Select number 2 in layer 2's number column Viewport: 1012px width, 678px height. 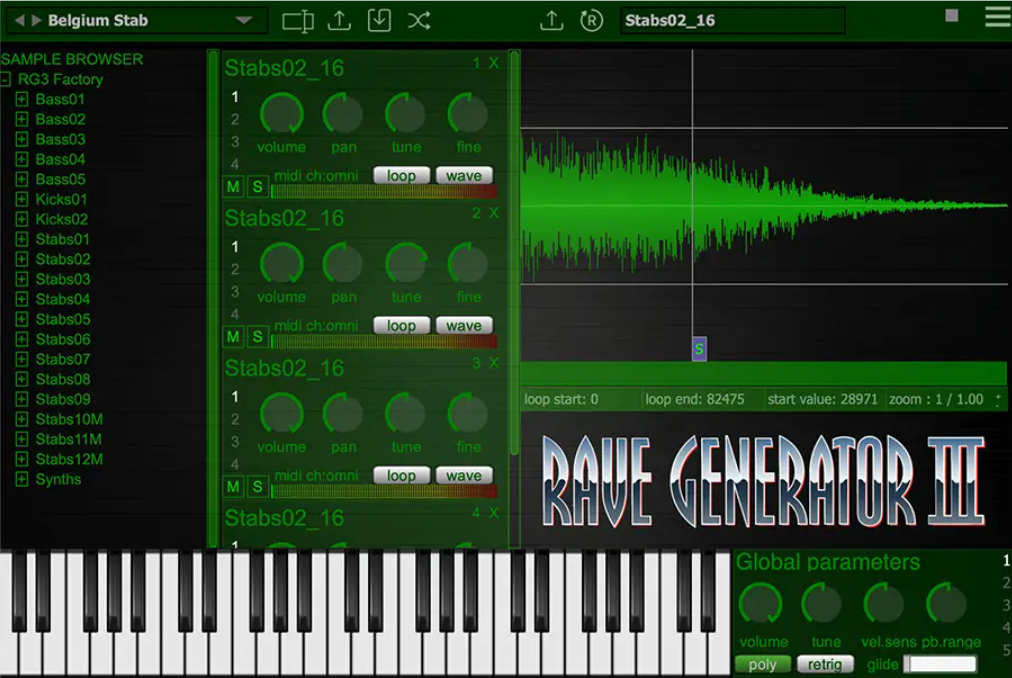click(x=235, y=269)
